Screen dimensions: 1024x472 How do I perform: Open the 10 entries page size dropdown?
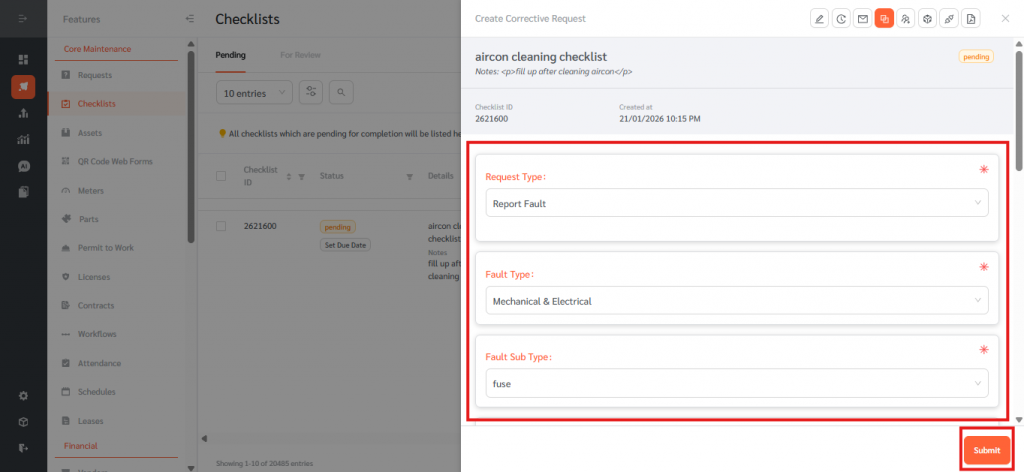click(x=254, y=93)
